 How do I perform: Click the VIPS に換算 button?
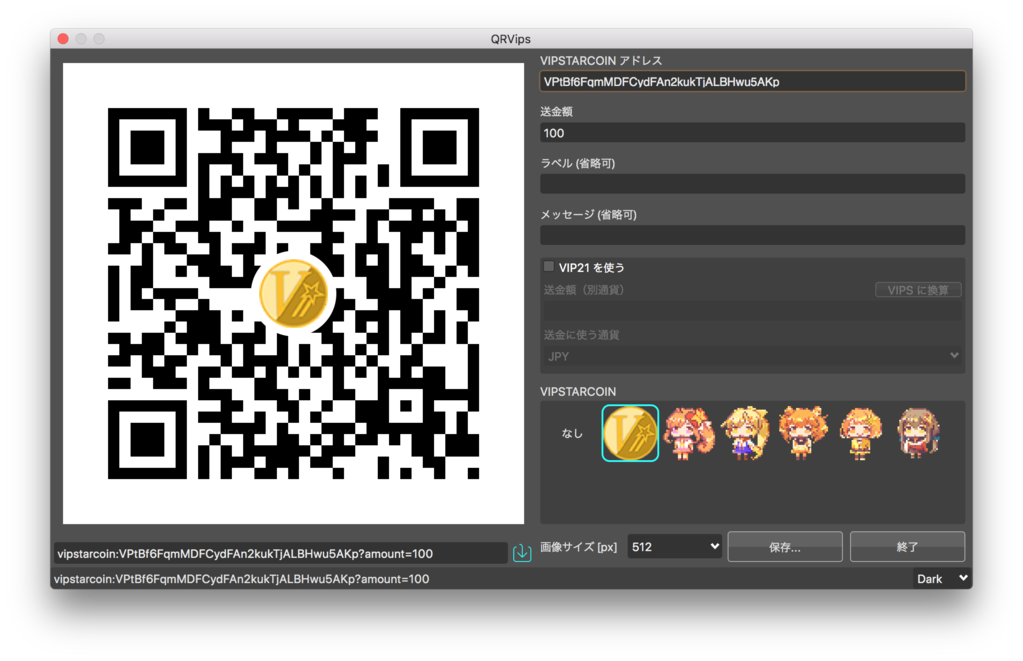(918, 290)
